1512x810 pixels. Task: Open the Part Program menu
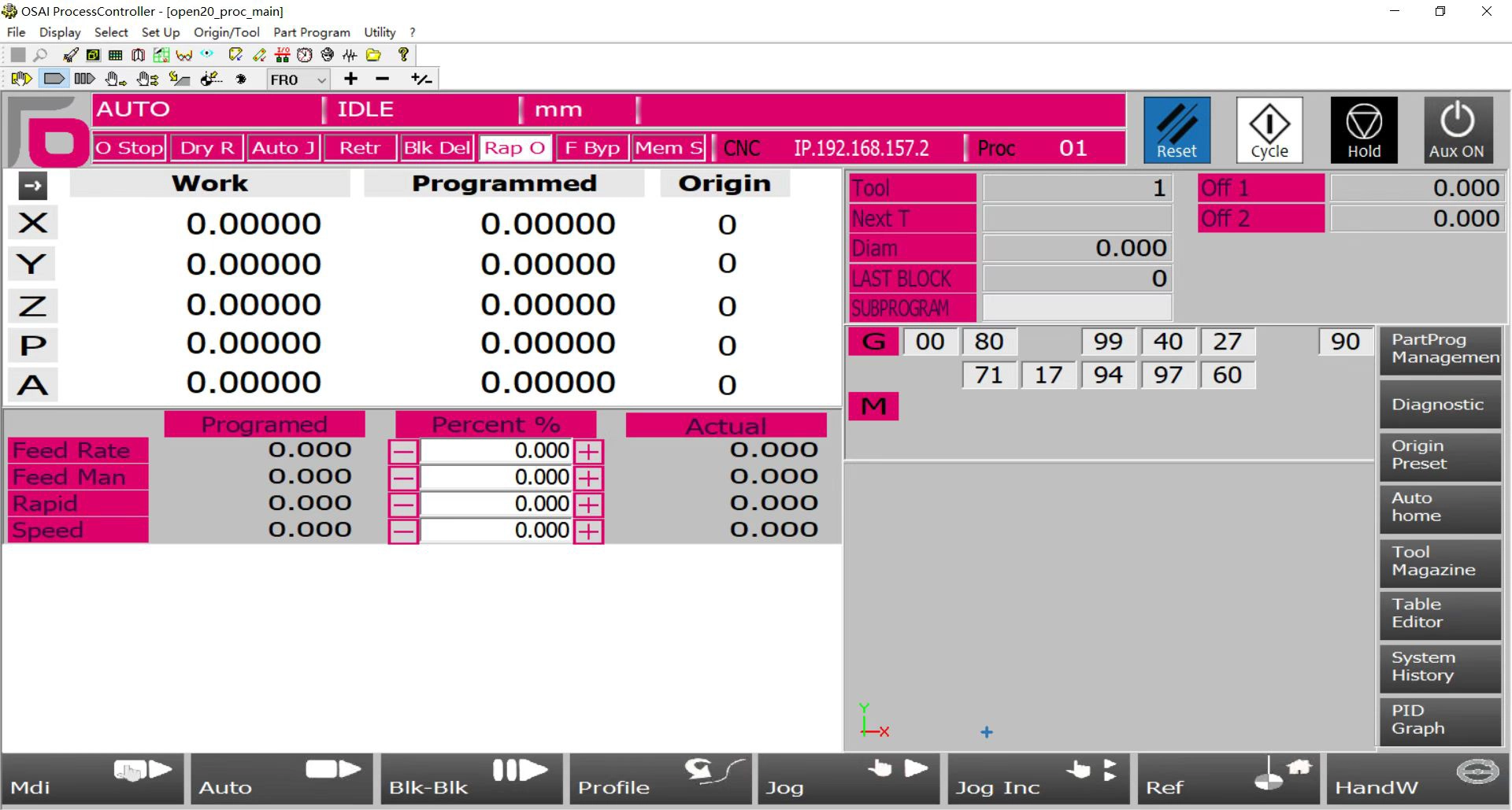pyautogui.click(x=311, y=32)
